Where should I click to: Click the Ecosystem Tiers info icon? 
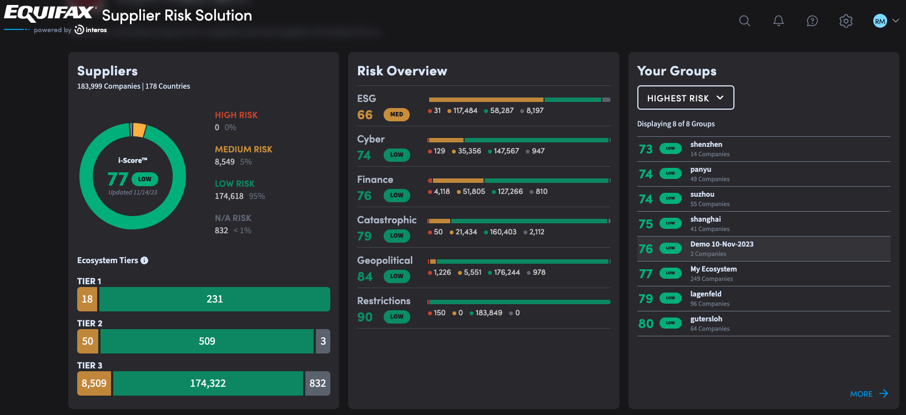(x=145, y=261)
